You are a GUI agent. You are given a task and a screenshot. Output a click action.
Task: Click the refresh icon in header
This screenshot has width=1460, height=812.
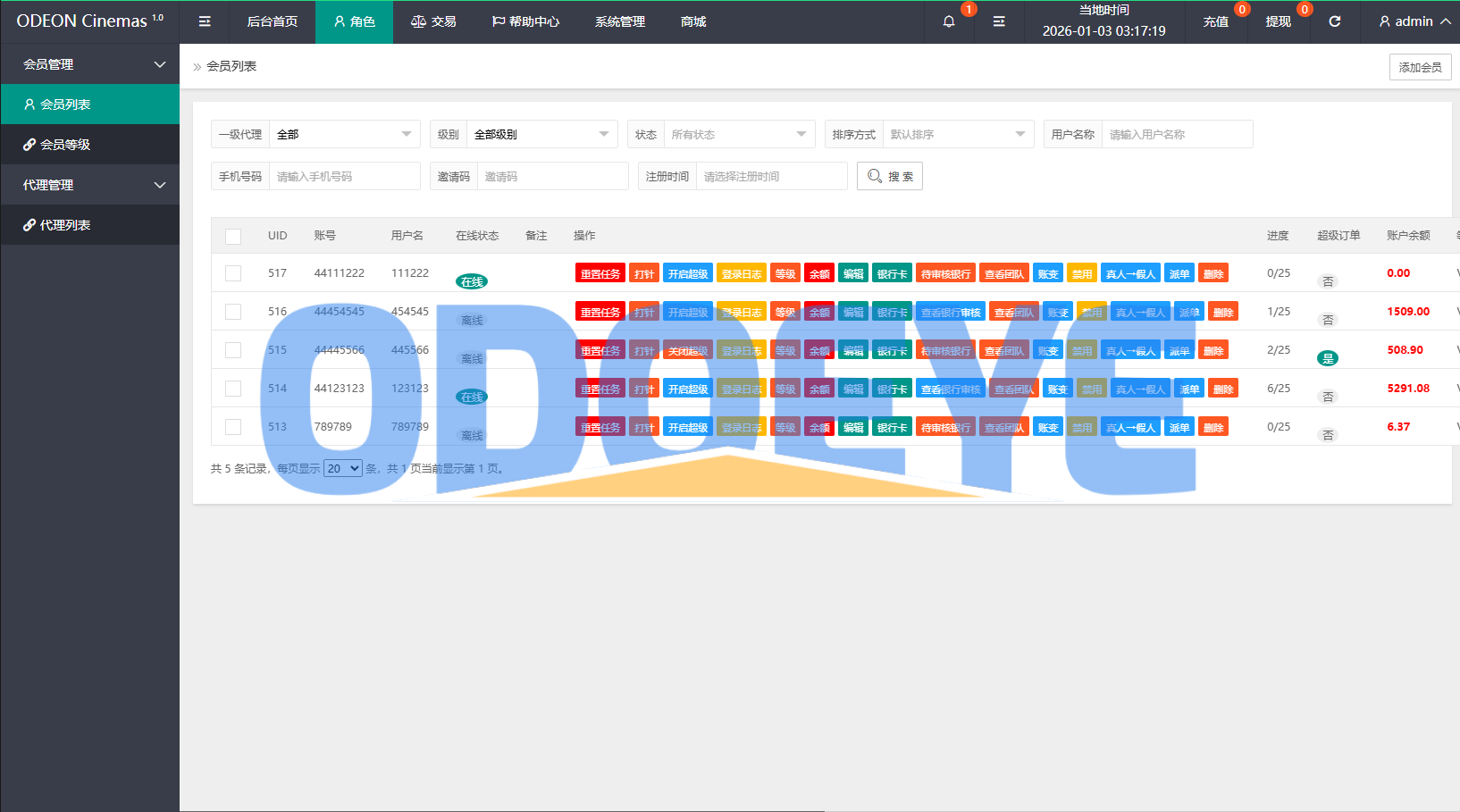pos(1334,21)
